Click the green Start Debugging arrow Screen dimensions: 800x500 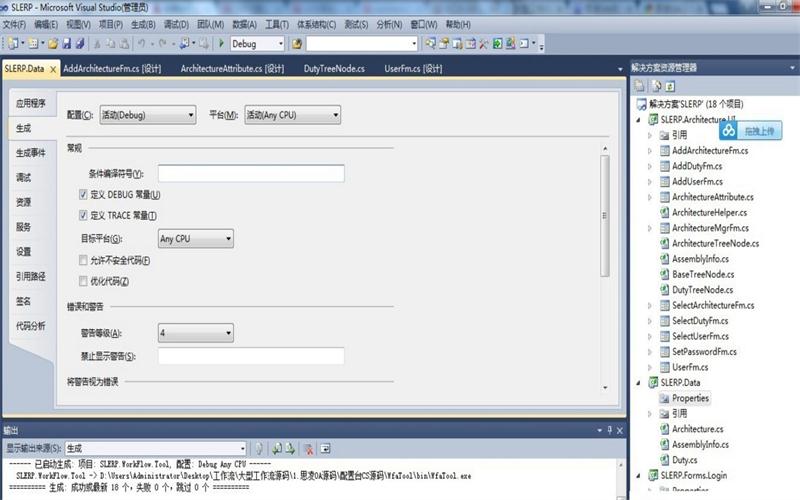tap(221, 43)
